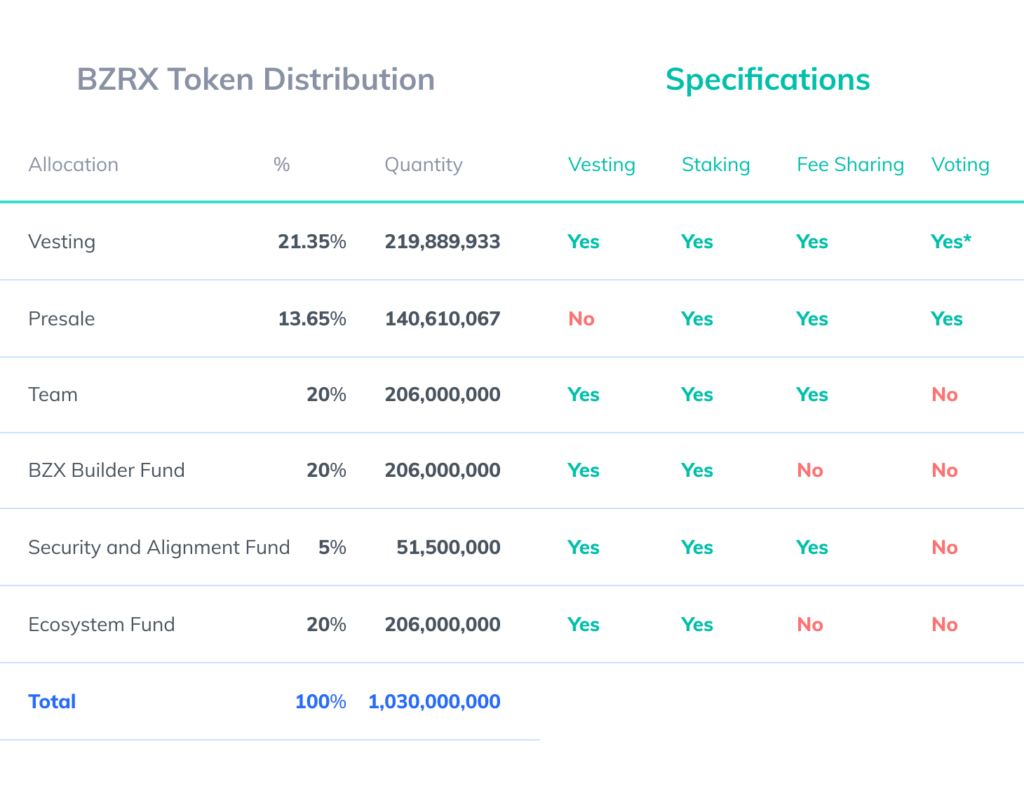Select the Team allocation row label
Screen dimensions: 1024x791
click(x=53, y=395)
